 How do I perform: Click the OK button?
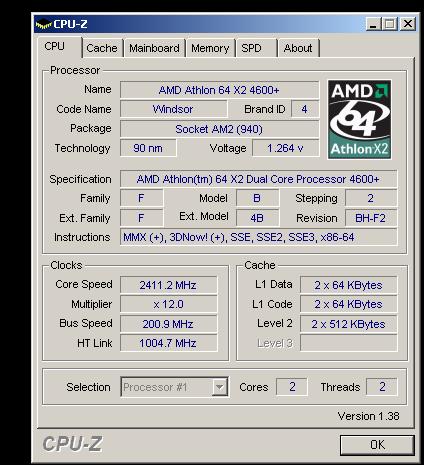[377, 445]
